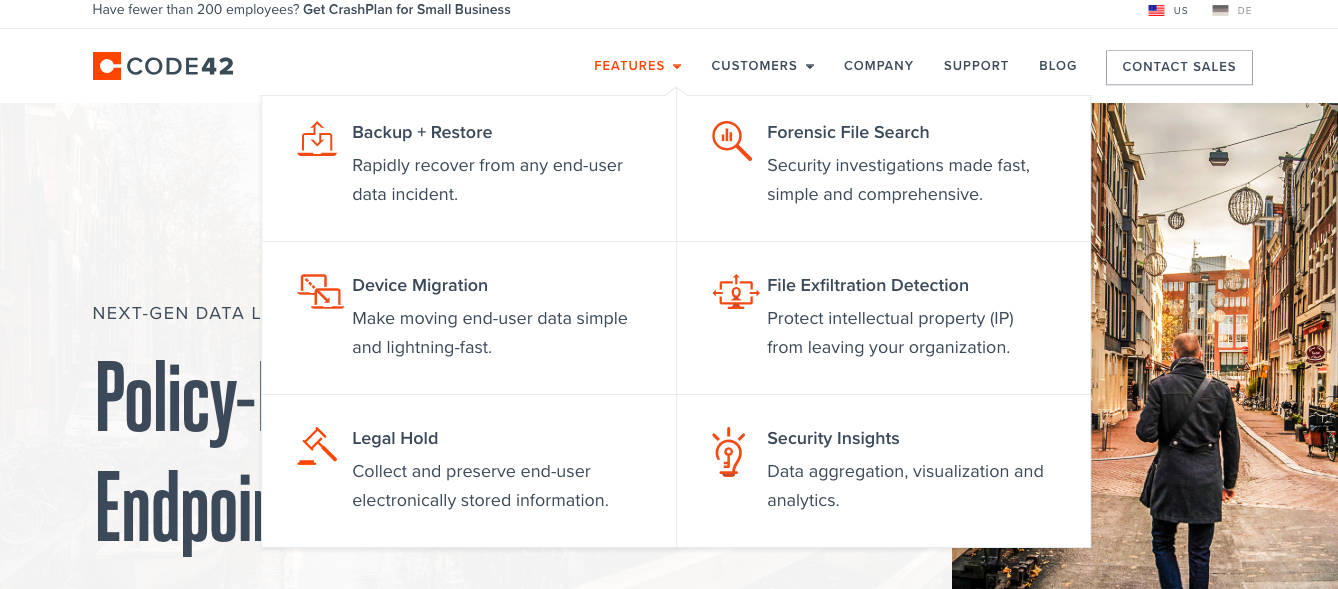
Task: Click the Forensic File Search magnifier icon
Action: (731, 140)
